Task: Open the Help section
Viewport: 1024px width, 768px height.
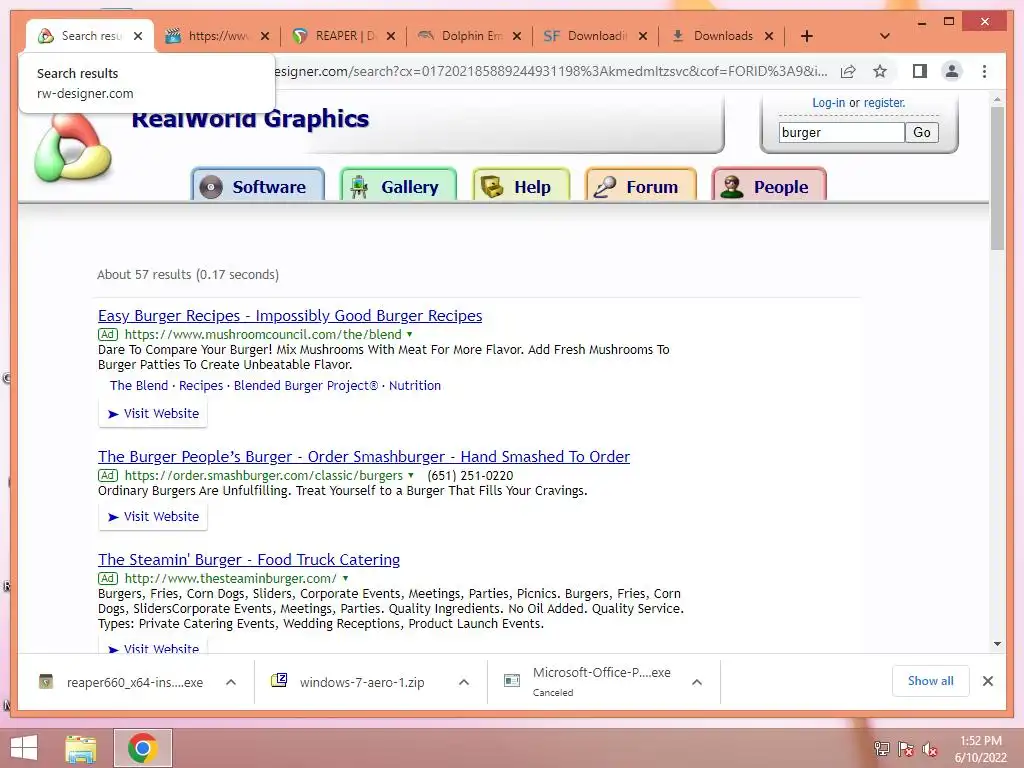Action: point(521,187)
